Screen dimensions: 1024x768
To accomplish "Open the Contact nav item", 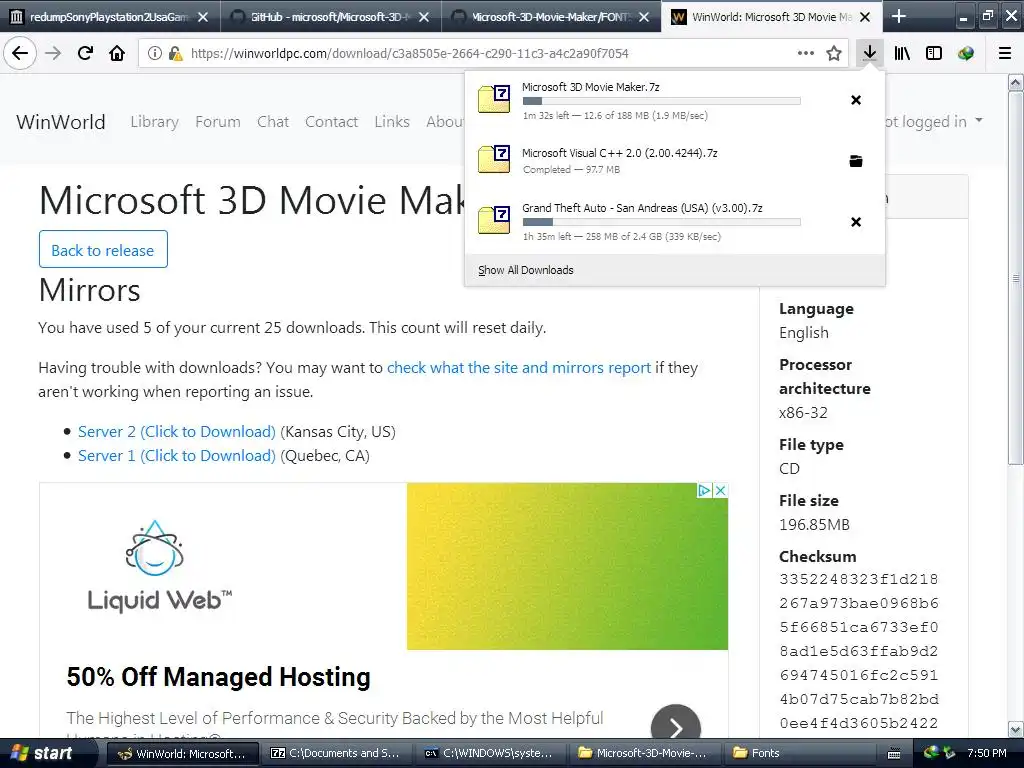I will [331, 121].
